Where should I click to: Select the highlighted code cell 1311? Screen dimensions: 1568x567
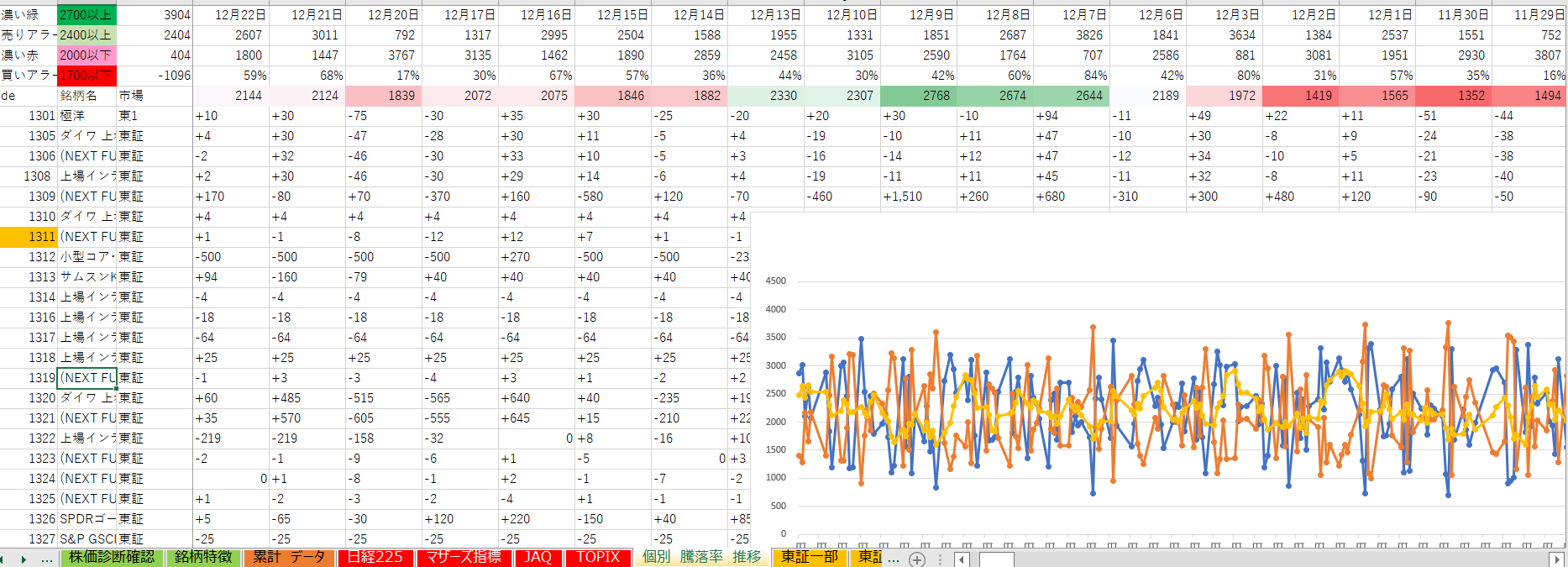coord(29,237)
